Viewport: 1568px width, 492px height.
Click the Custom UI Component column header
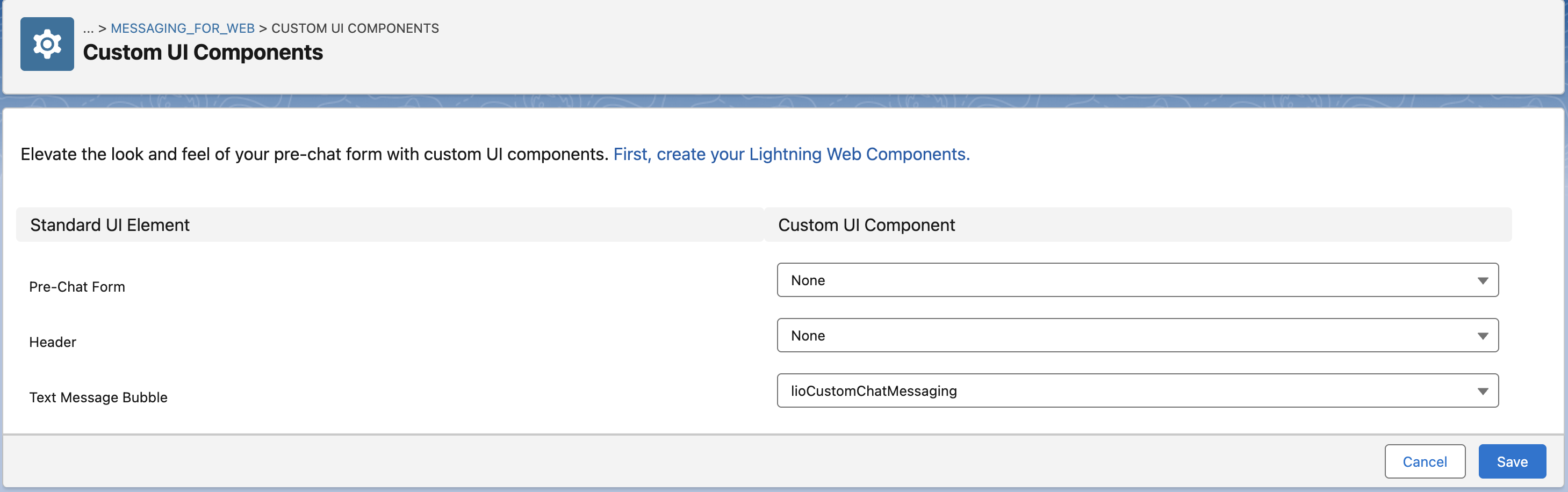coord(866,225)
